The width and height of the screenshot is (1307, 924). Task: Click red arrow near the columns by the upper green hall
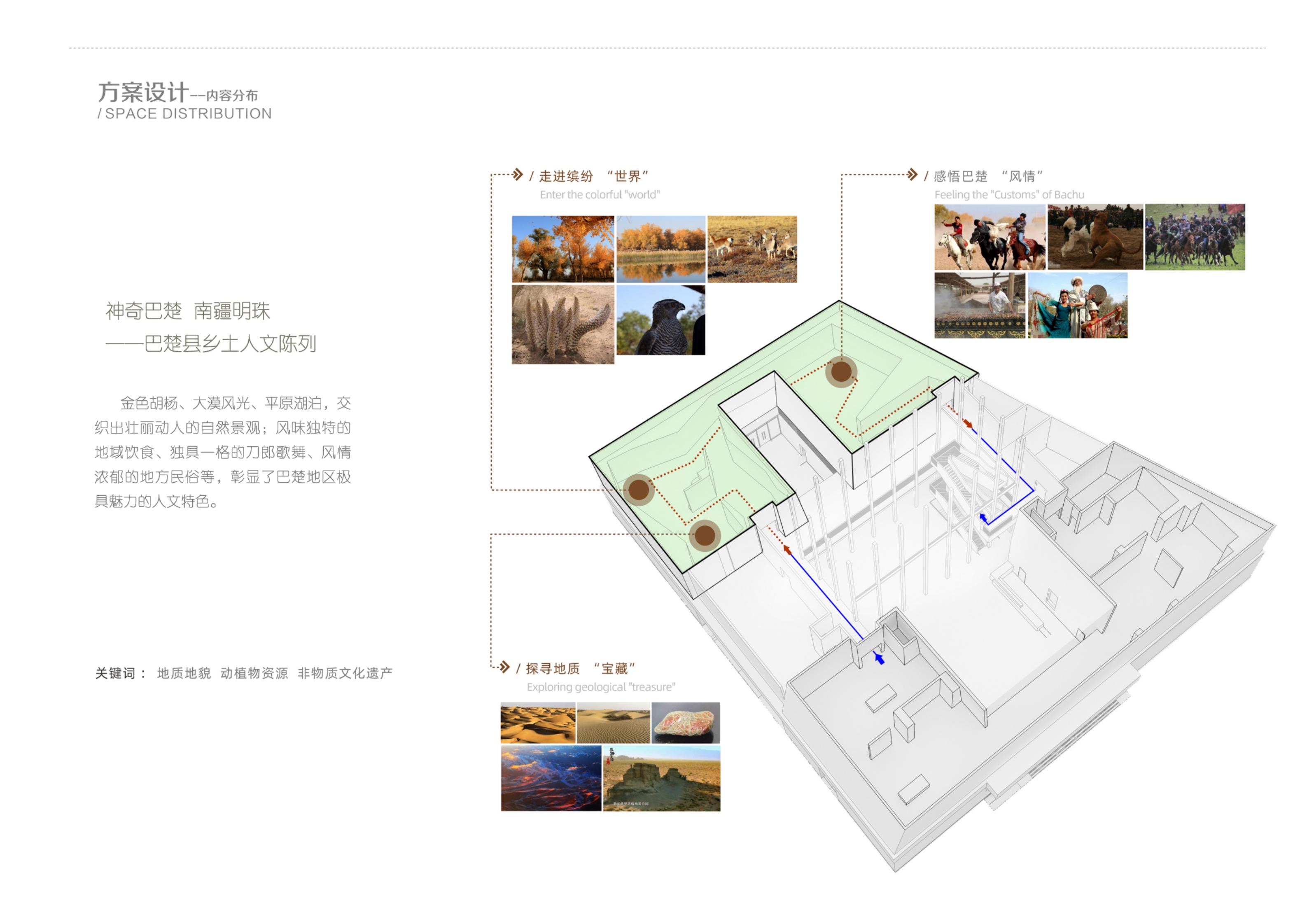pyautogui.click(x=968, y=424)
